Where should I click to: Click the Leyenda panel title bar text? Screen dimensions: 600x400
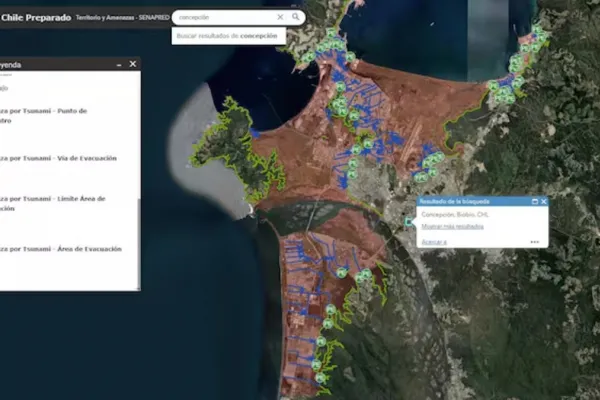[10, 65]
